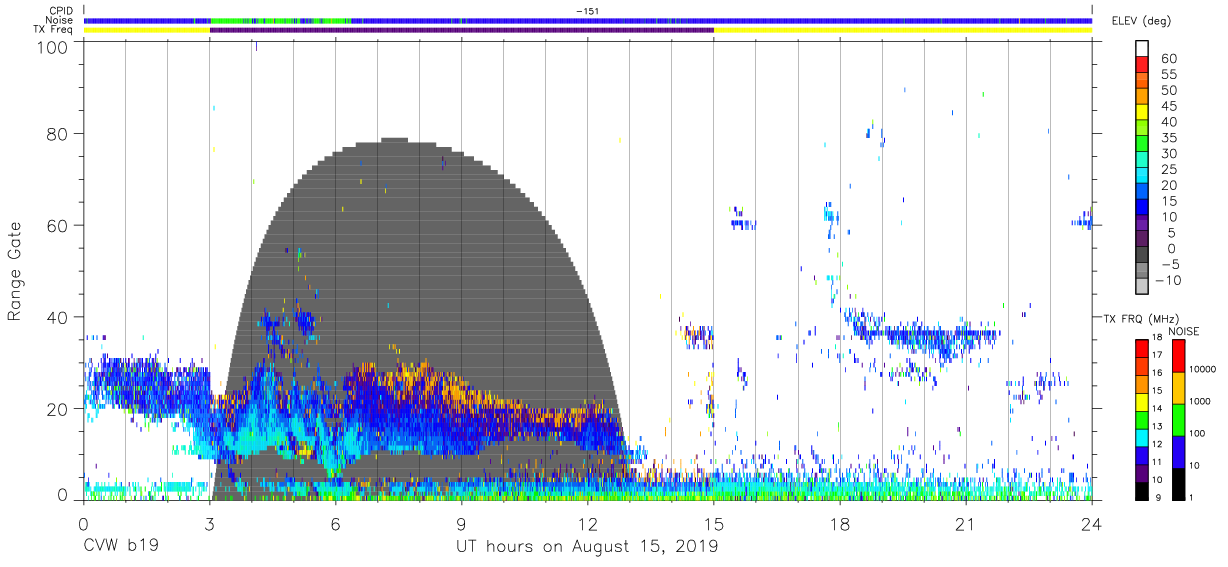This screenshot has width=1228, height=567.
Task: Click ELEV colorbar label -10
Action: click(1166, 280)
